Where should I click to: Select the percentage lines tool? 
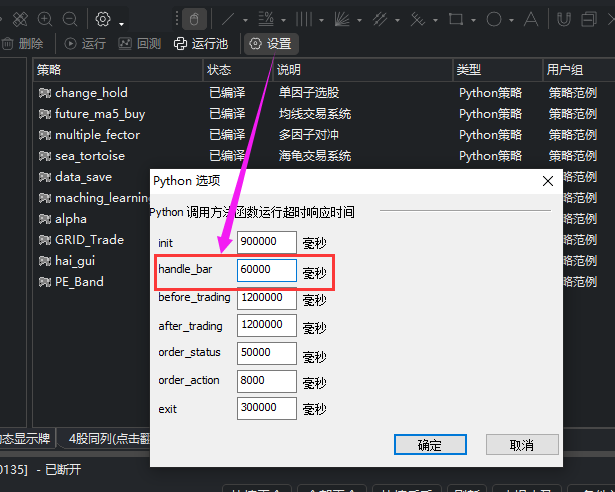click(x=266, y=19)
